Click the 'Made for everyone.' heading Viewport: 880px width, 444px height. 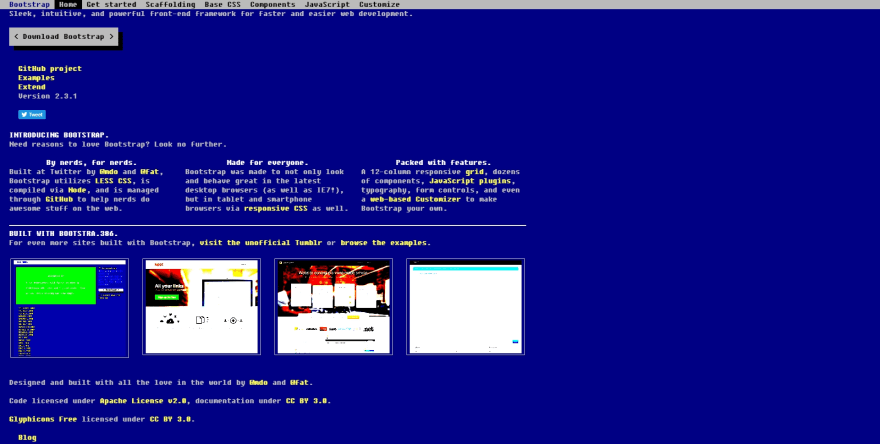267,163
